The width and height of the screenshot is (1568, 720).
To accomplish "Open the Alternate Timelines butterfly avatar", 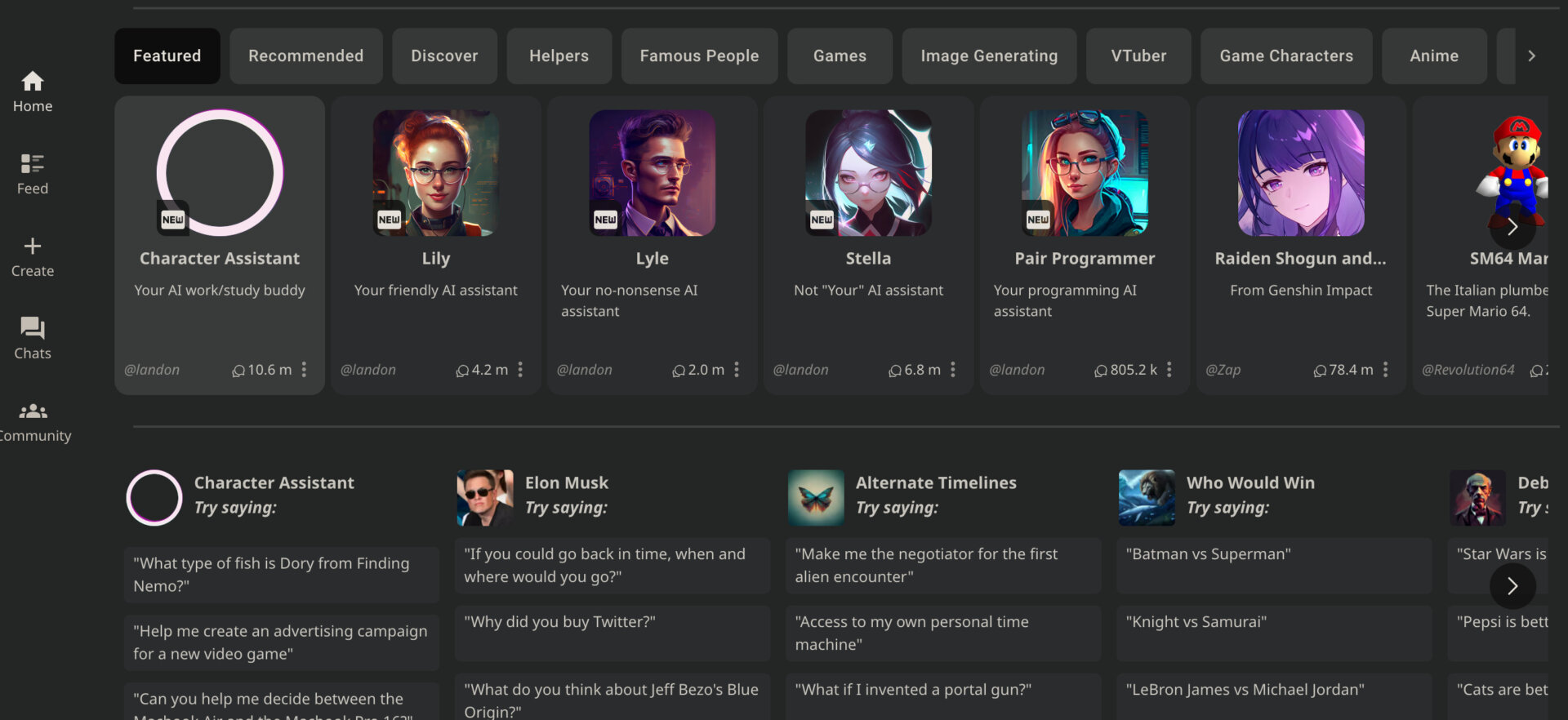I will click(x=816, y=497).
